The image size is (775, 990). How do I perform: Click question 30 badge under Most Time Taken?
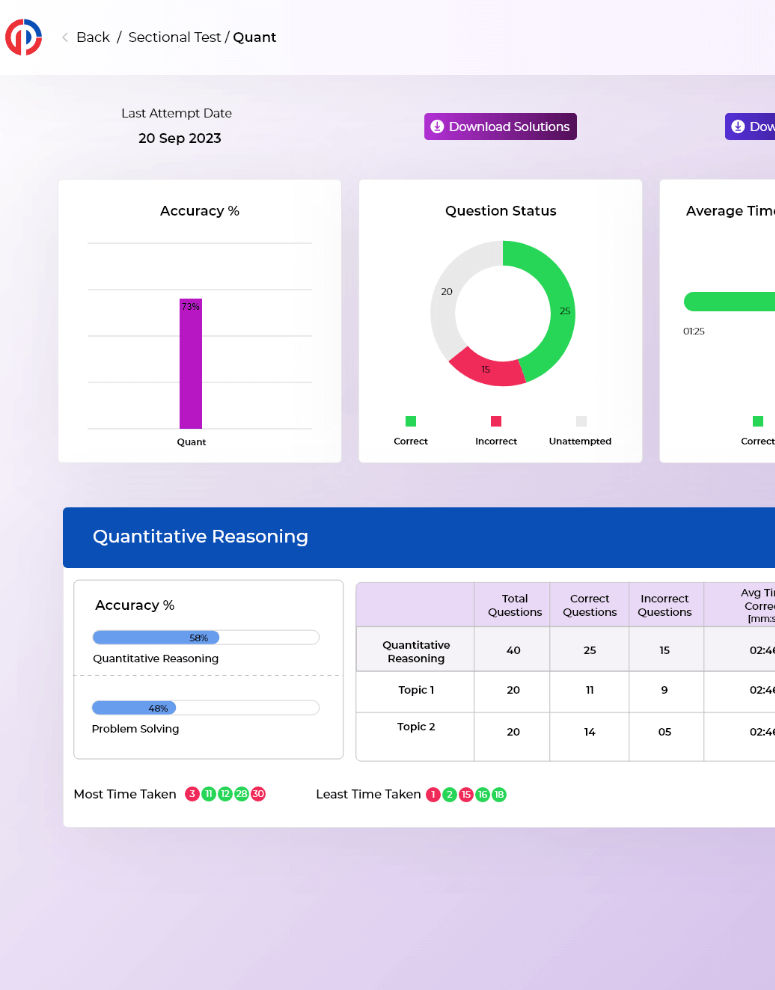[258, 794]
